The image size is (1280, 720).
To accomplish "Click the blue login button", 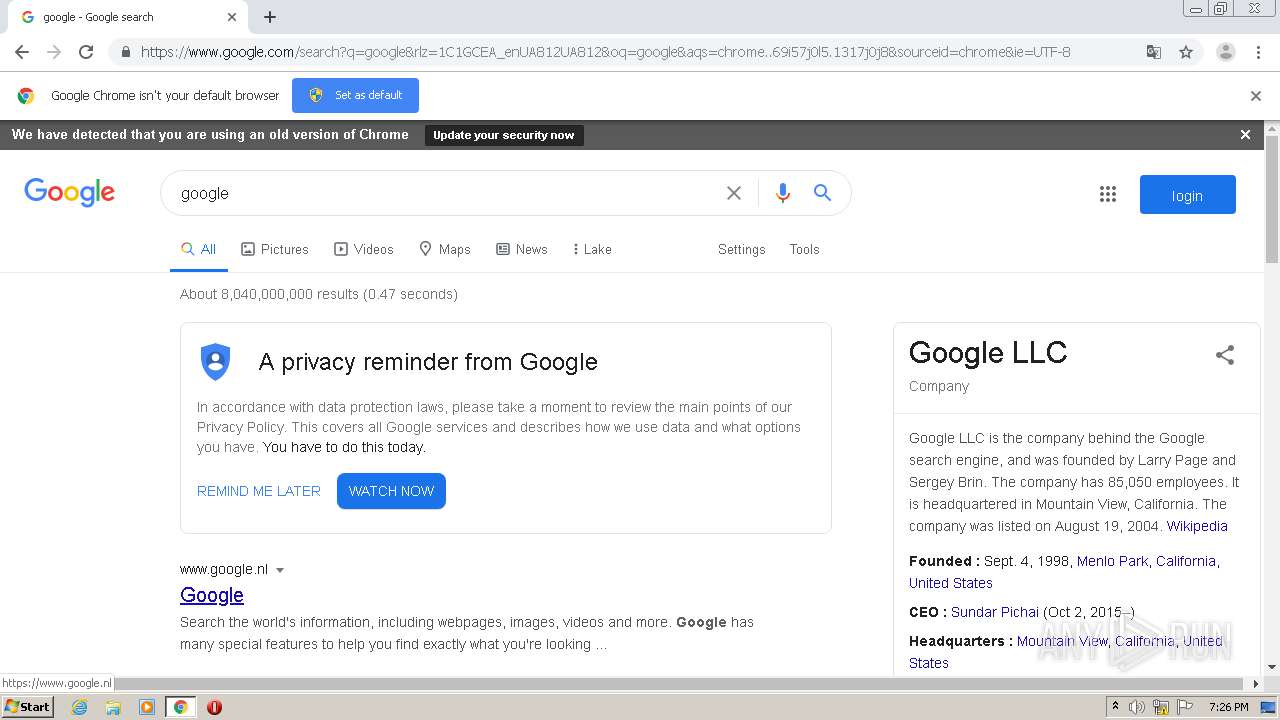I will tap(1188, 195).
